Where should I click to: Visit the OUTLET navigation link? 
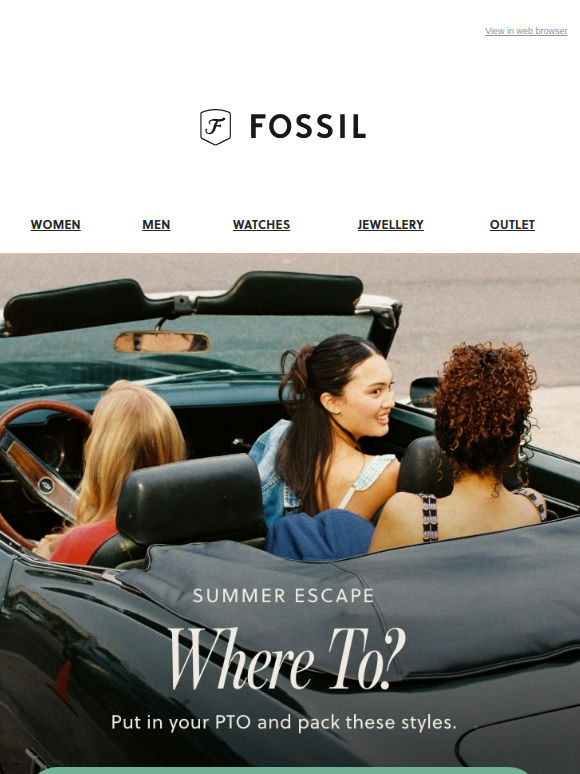click(512, 225)
